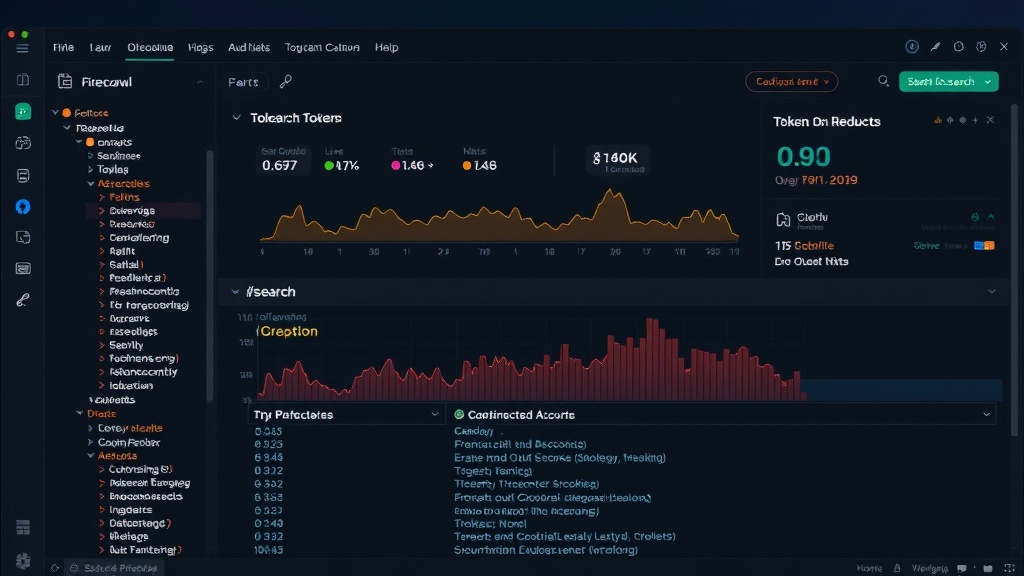This screenshot has width=1024, height=576.
Task: Open the Fiyle menu
Action: tap(63, 48)
